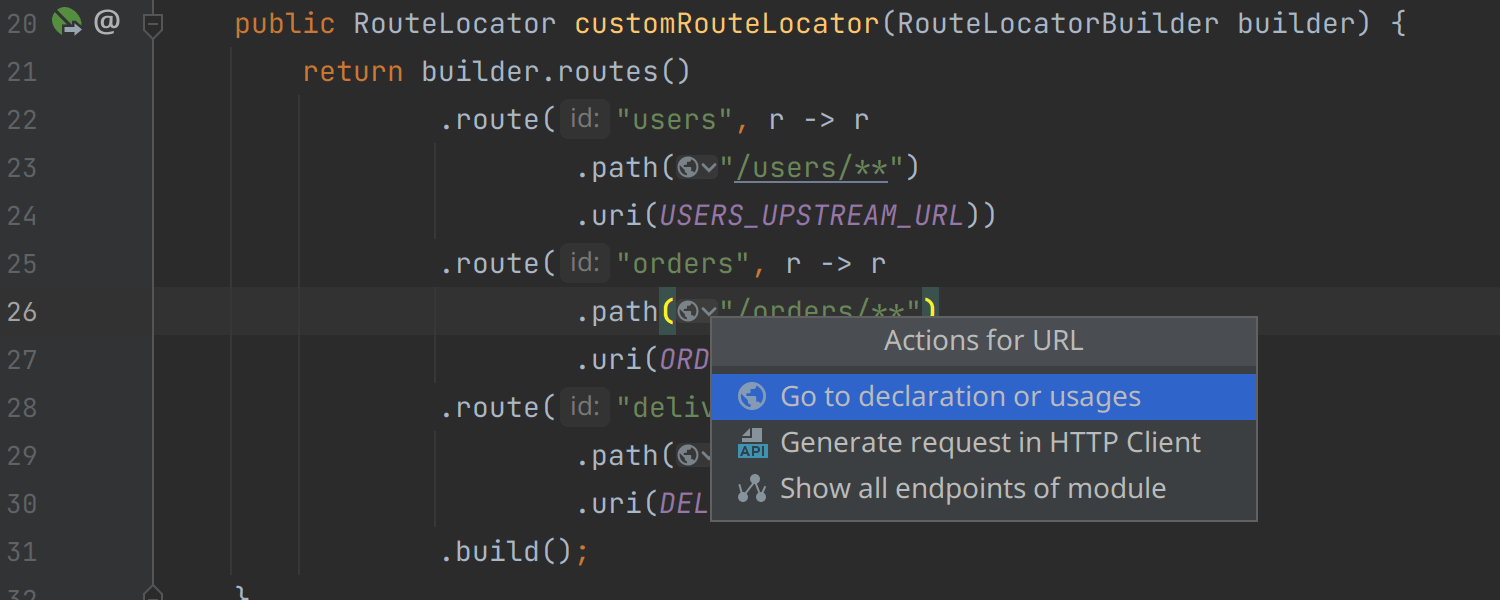Click the USERS_UPSTREAM_URL constant reference
Image resolution: width=1500 pixels, height=600 pixels.
coord(811,216)
